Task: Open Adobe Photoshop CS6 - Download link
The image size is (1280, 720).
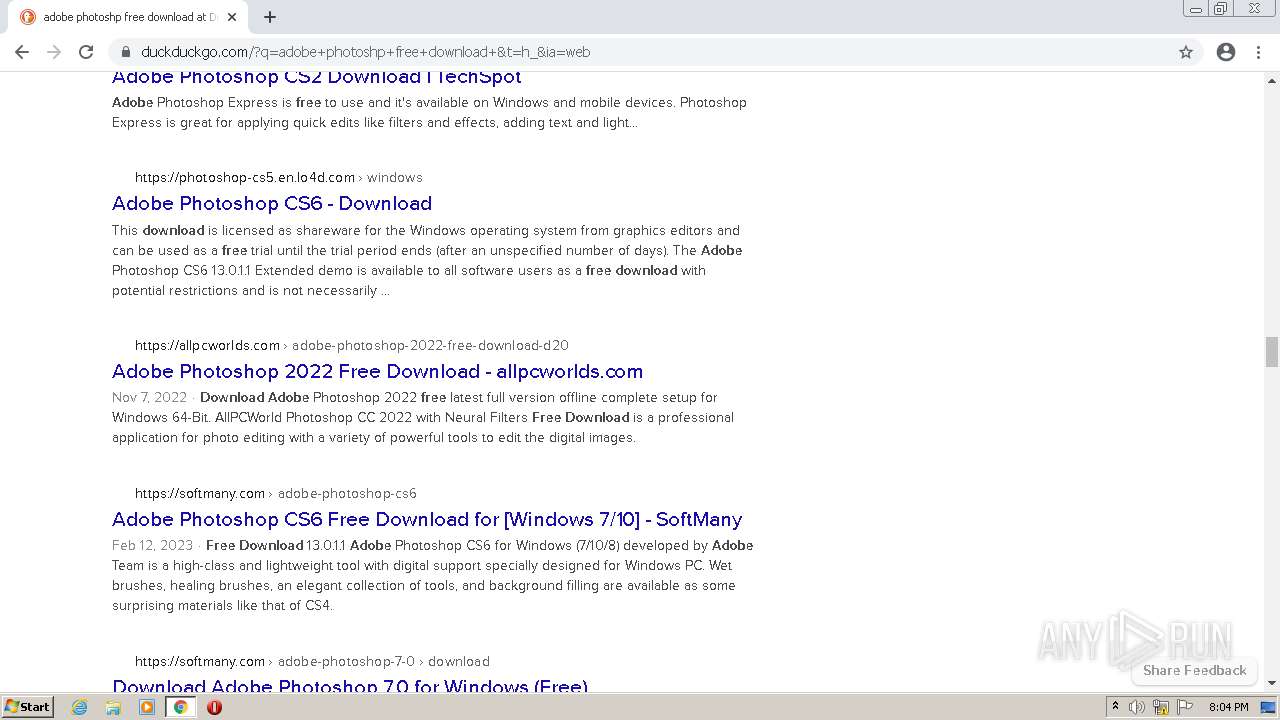Action: pyautogui.click(x=272, y=203)
